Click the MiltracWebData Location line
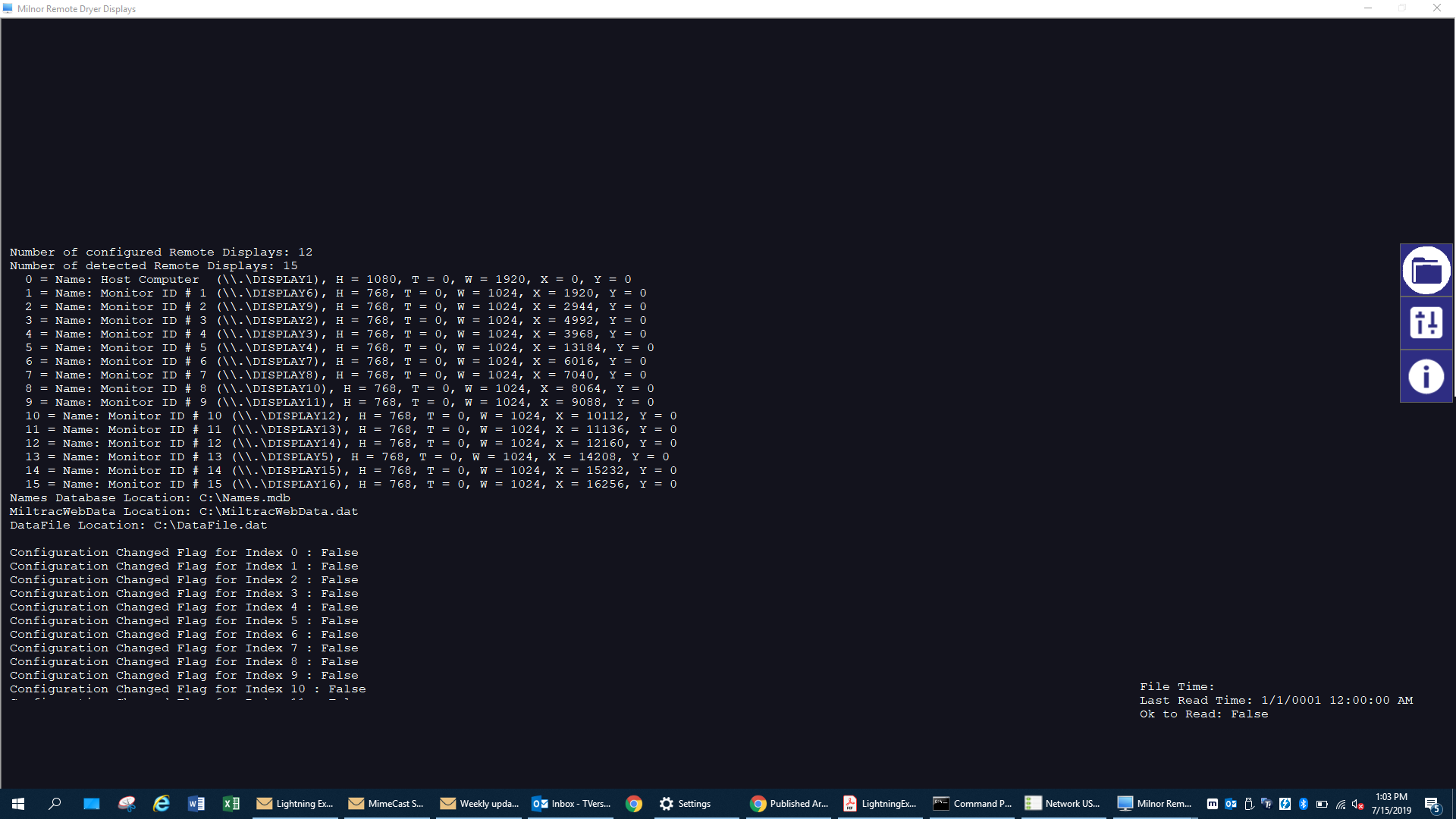 click(184, 511)
